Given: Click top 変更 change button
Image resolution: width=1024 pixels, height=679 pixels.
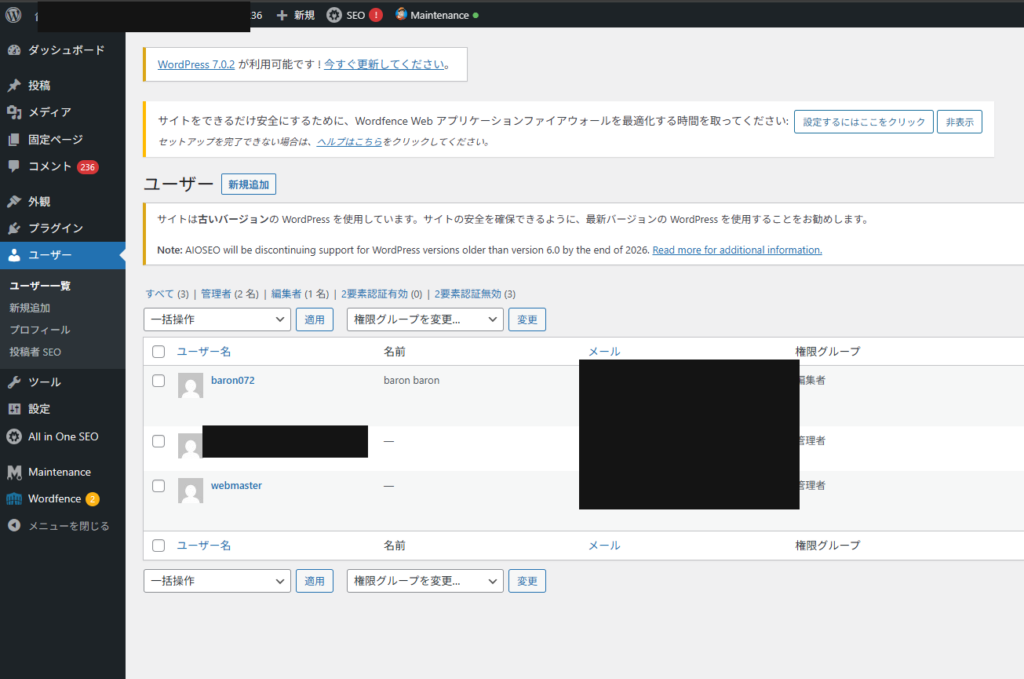Looking at the screenshot, I should 527,319.
